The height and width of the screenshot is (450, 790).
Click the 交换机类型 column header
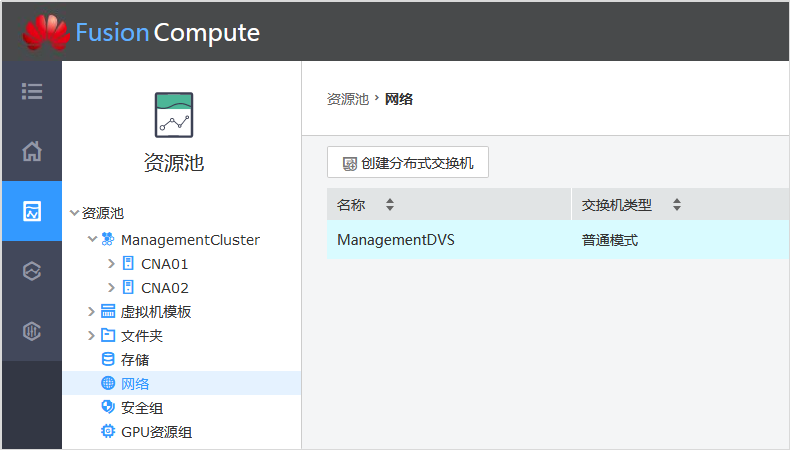tap(617, 205)
